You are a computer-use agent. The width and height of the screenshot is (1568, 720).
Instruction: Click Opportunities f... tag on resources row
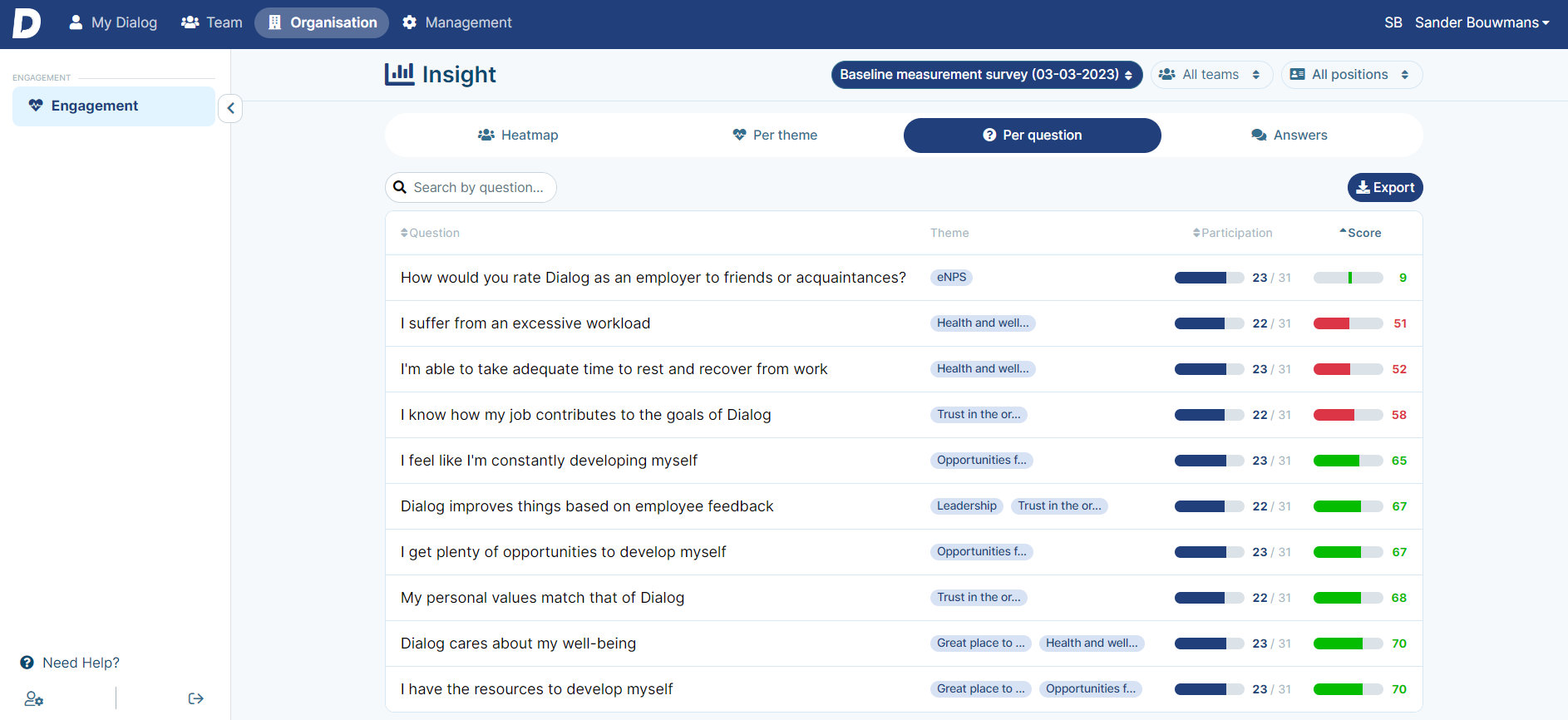click(x=1091, y=689)
